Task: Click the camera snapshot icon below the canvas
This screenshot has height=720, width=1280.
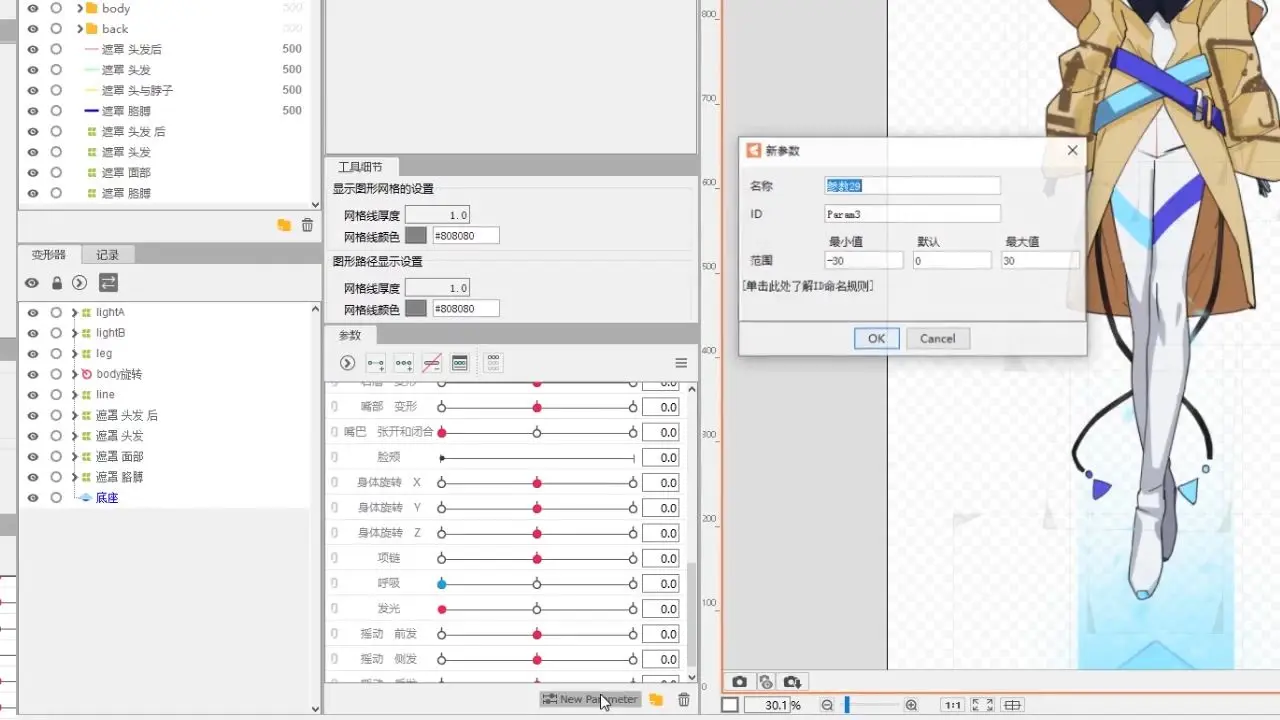Action: click(x=739, y=682)
